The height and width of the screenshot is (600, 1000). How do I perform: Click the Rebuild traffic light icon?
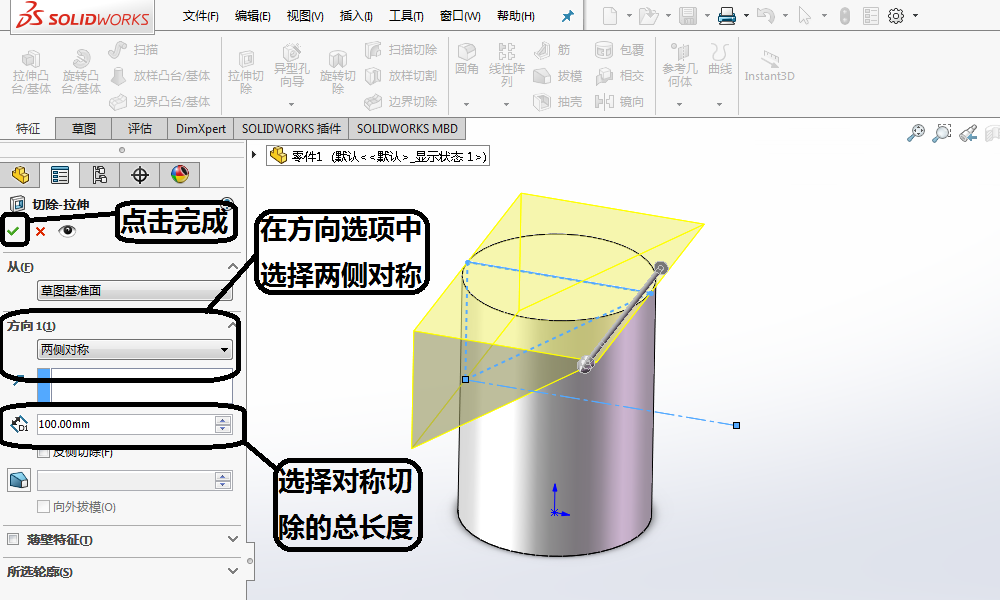pos(844,16)
